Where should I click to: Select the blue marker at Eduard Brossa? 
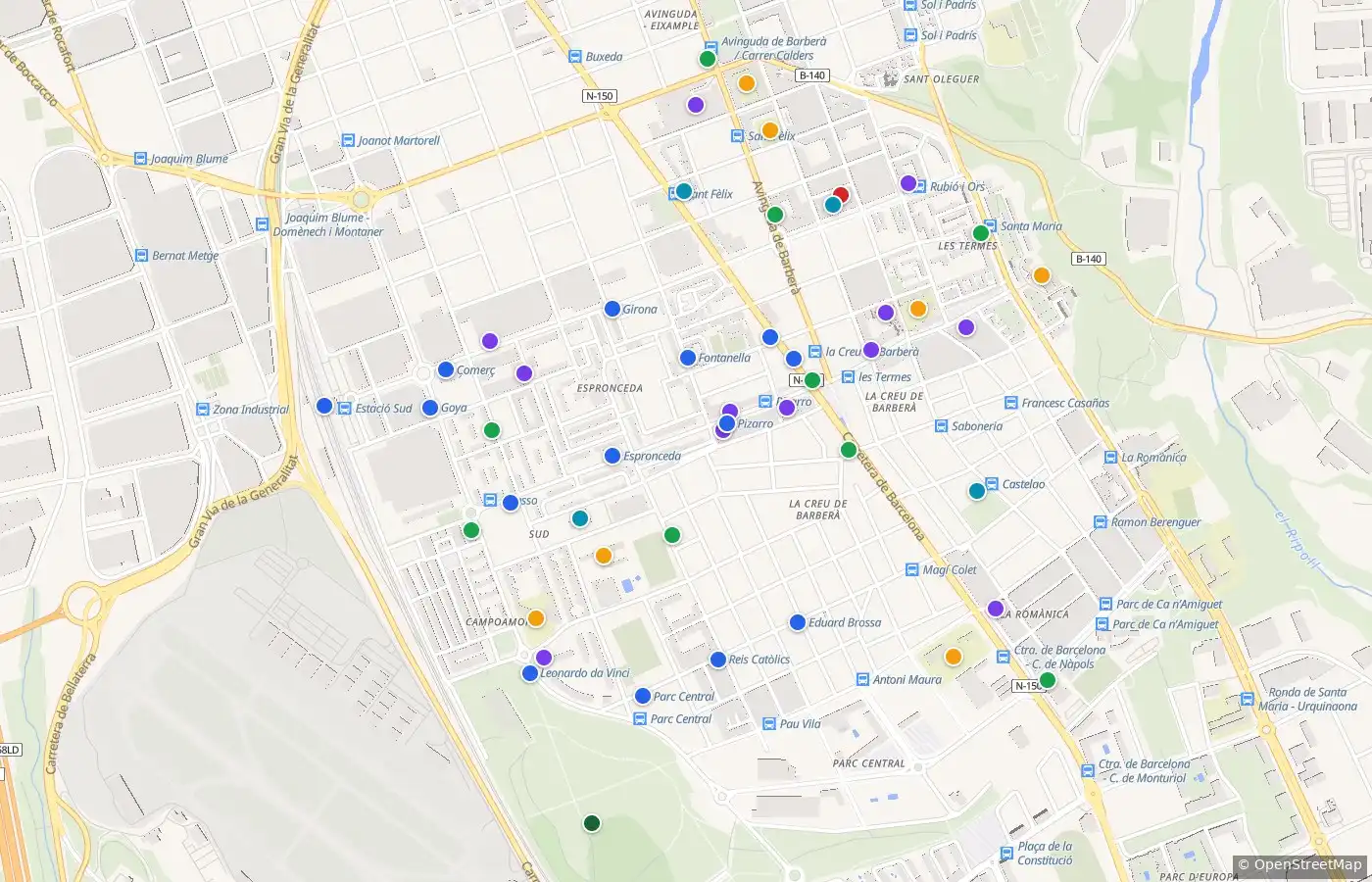[798, 622]
